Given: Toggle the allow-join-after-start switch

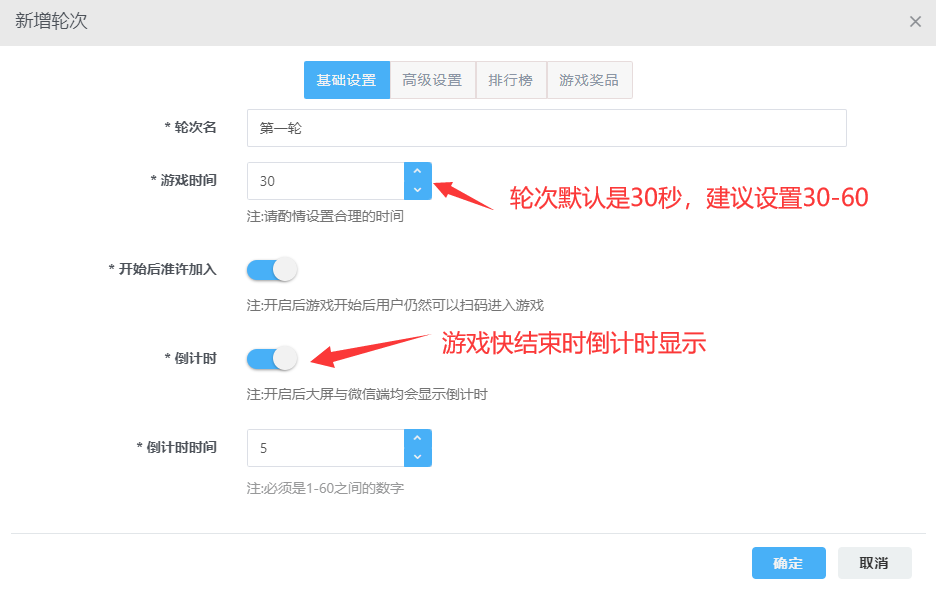Looking at the screenshot, I should 271,269.
